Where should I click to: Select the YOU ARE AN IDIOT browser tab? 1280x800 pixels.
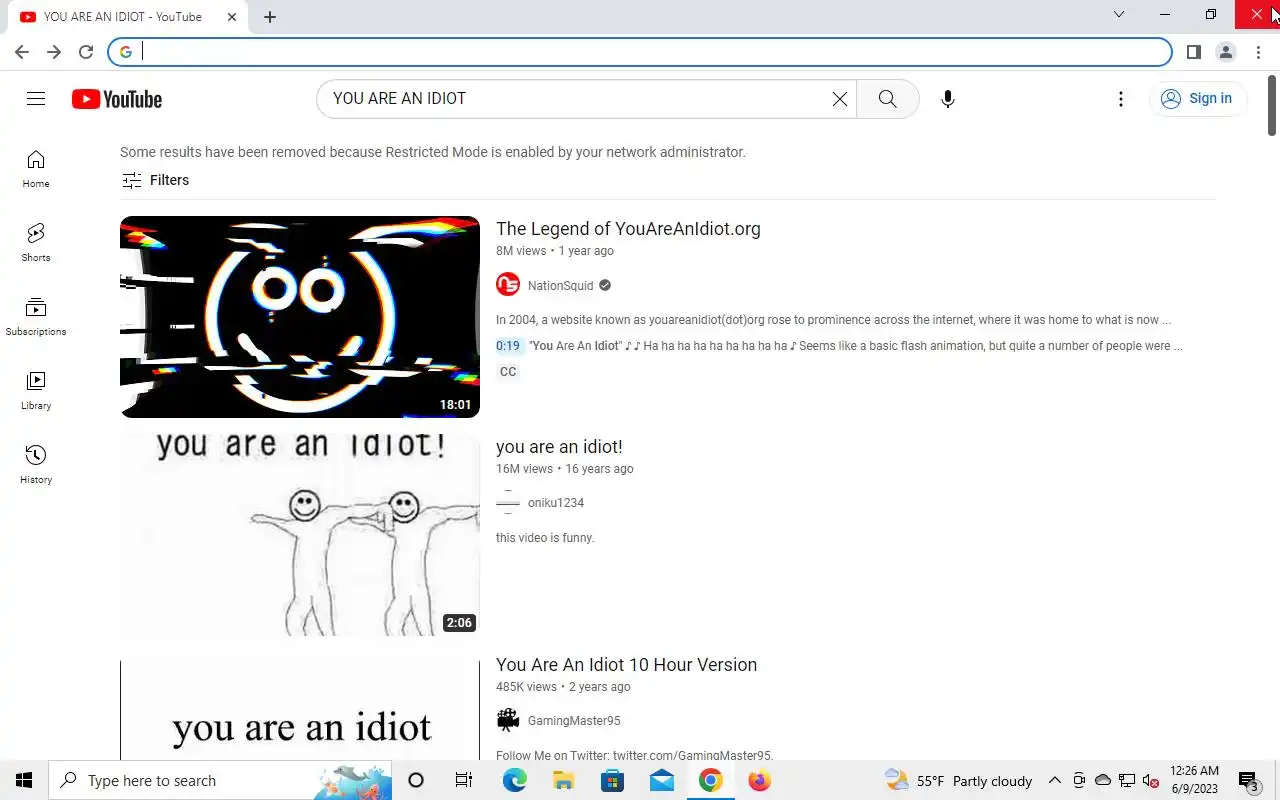pos(126,17)
